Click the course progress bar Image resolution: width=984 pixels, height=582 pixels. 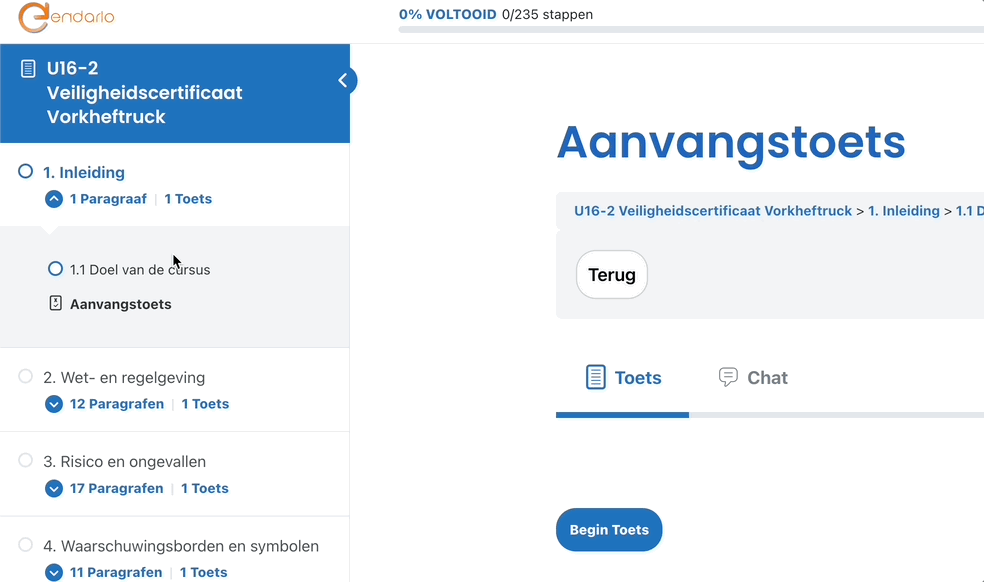click(x=690, y=30)
